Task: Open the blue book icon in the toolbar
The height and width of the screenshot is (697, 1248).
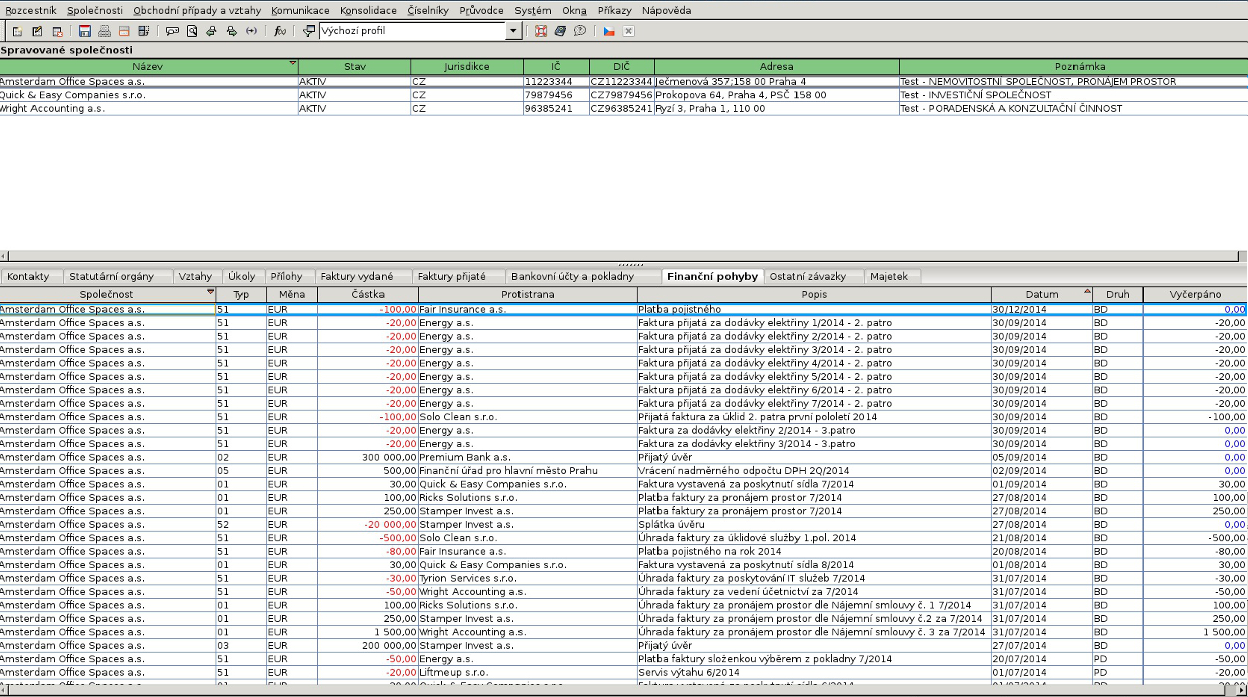Action: tap(560, 31)
